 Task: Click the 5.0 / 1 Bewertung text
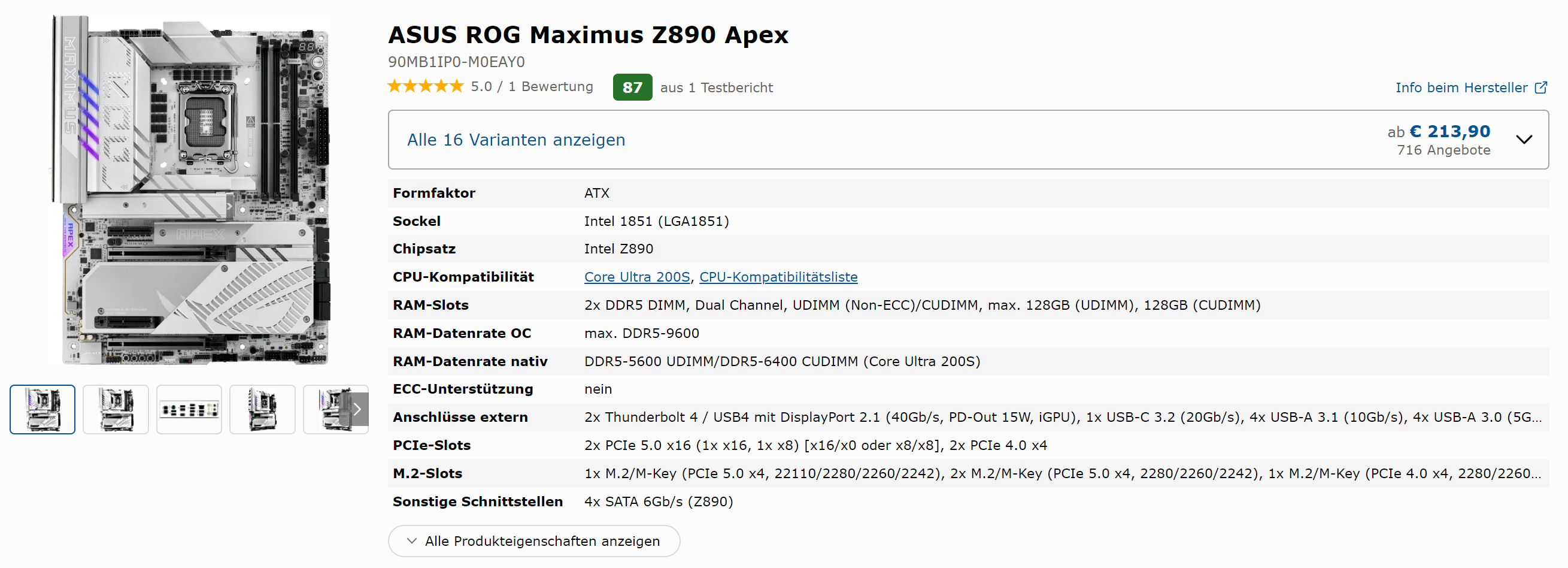pos(532,86)
